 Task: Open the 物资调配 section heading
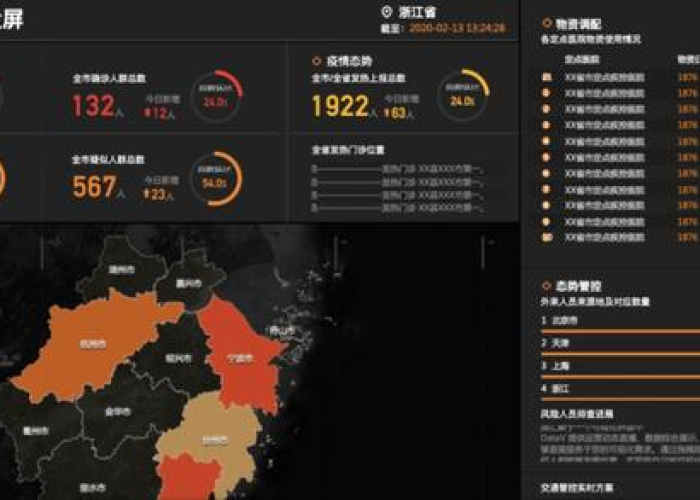[x=579, y=23]
